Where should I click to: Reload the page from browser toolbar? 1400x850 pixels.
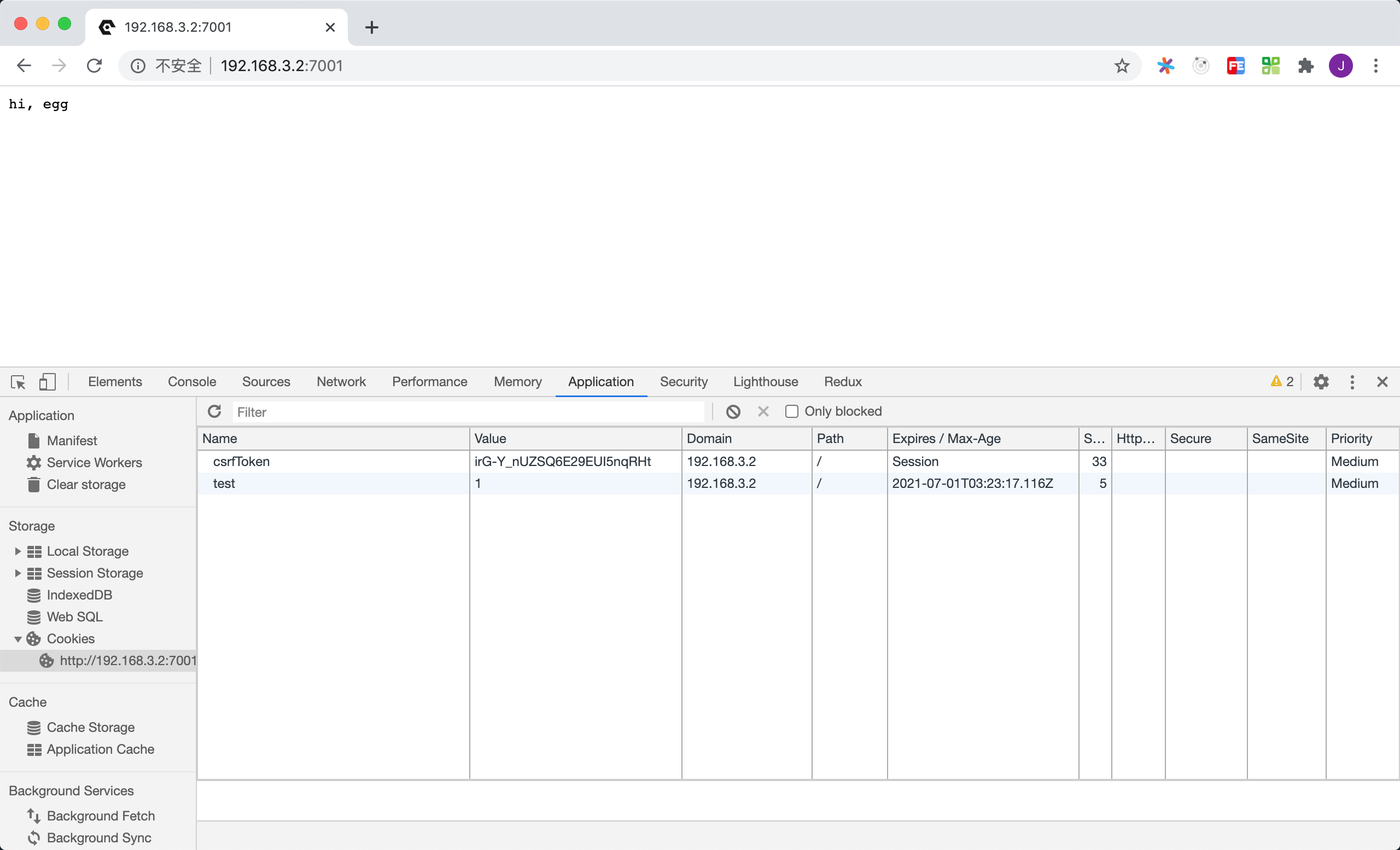(94, 66)
